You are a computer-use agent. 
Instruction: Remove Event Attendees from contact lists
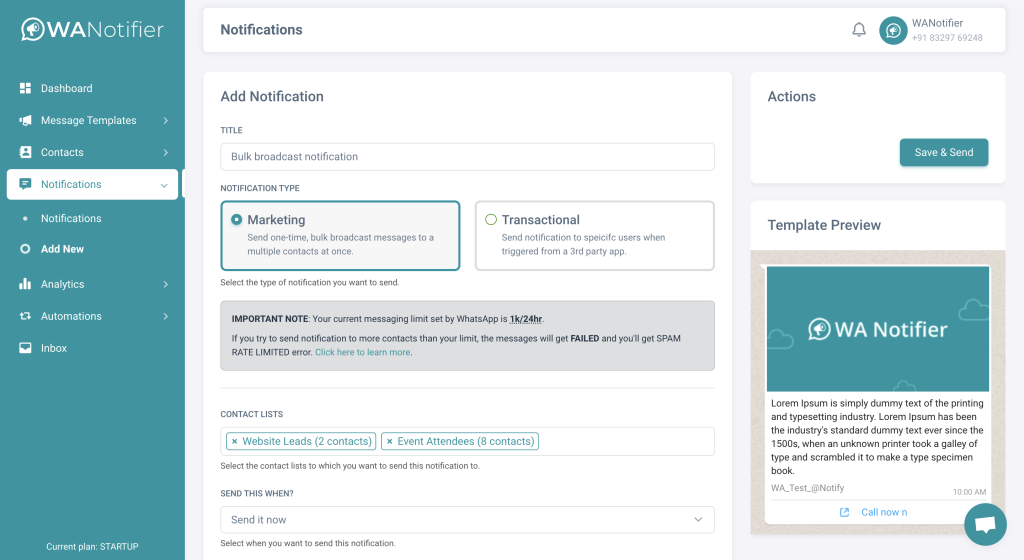[389, 441]
